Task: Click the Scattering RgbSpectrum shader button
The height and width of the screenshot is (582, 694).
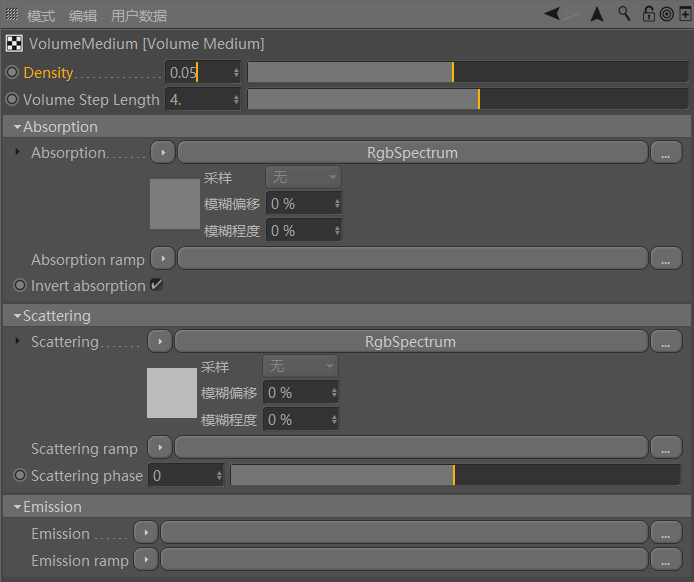Action: tap(410, 342)
